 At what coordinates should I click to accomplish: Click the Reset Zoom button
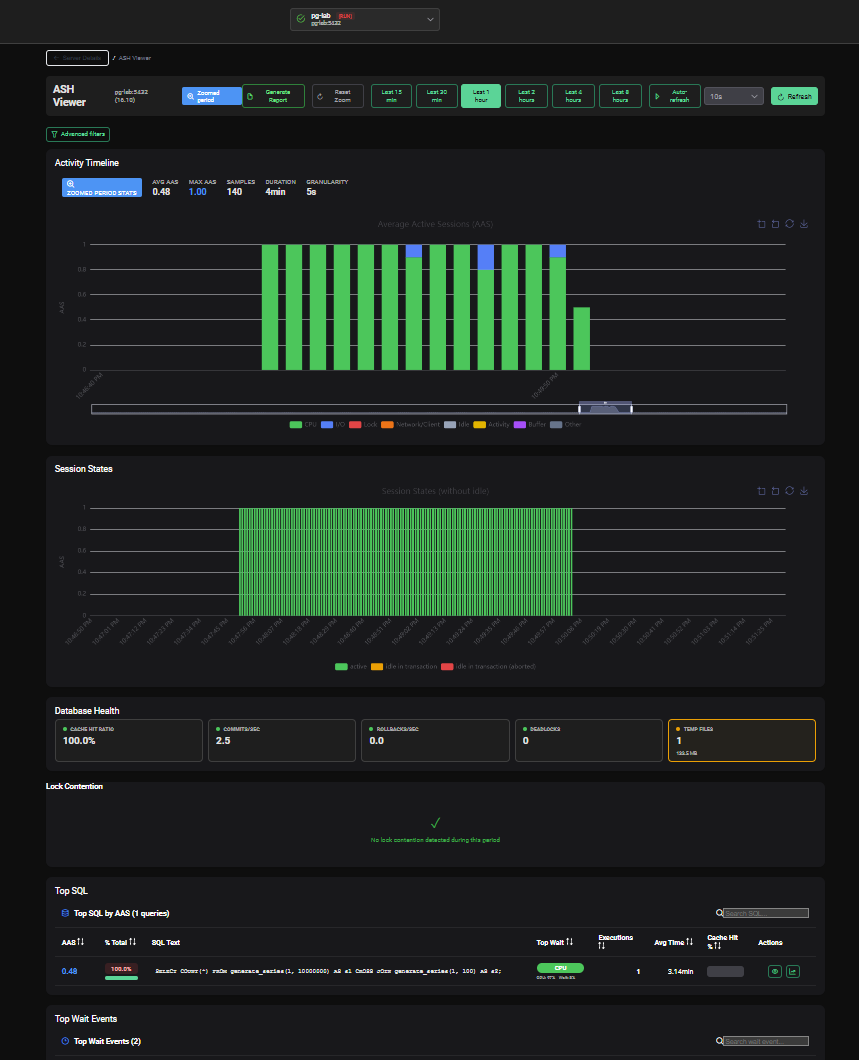[x=338, y=96]
